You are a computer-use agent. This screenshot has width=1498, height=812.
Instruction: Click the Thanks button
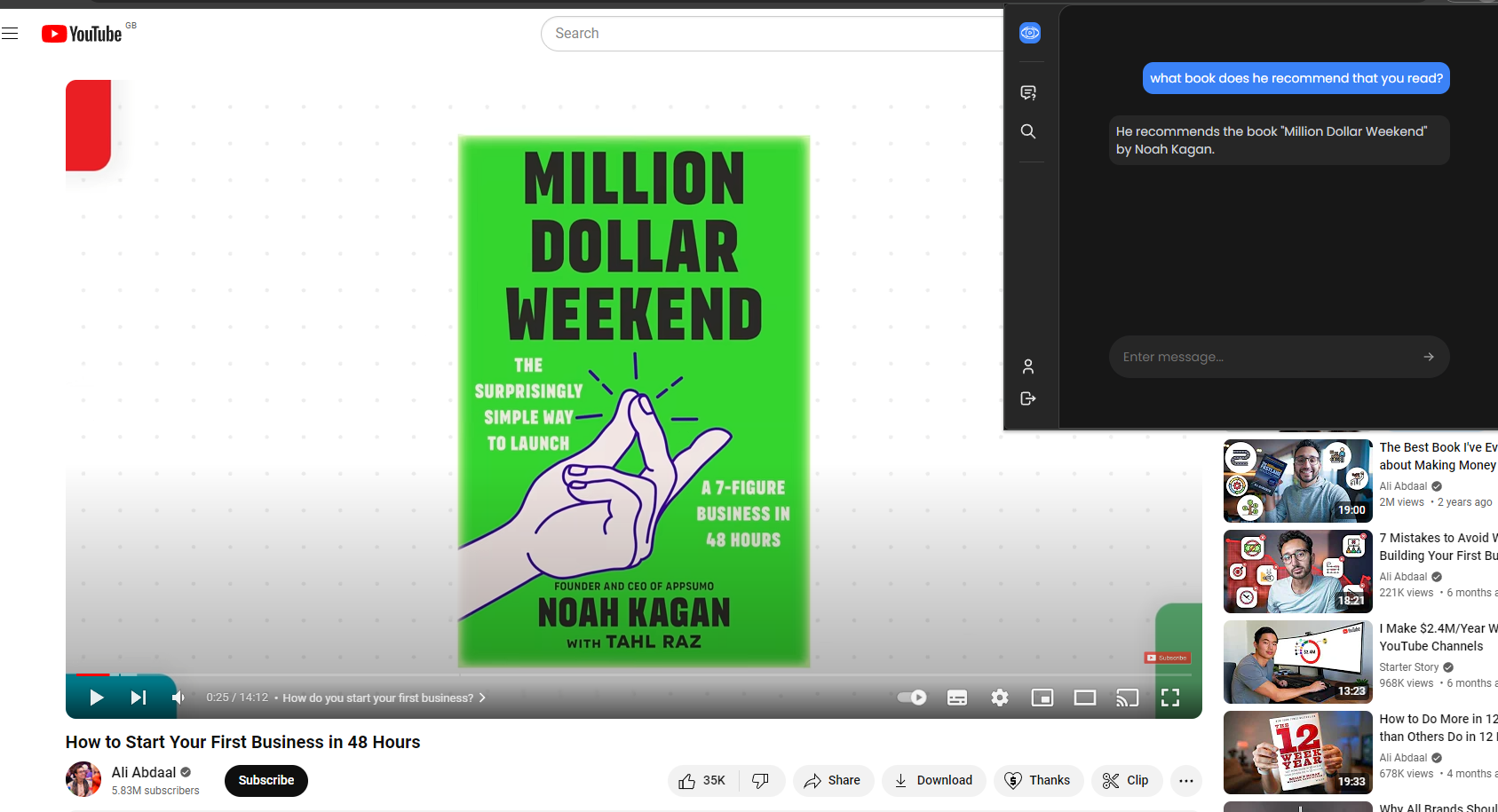(1038, 780)
